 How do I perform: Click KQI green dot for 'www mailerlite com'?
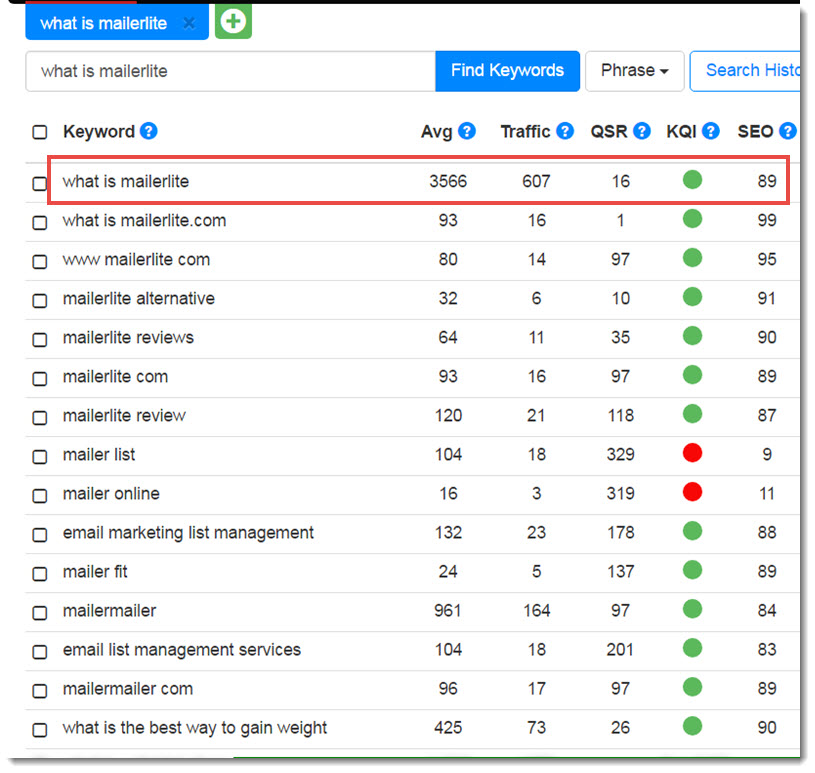coord(692,258)
